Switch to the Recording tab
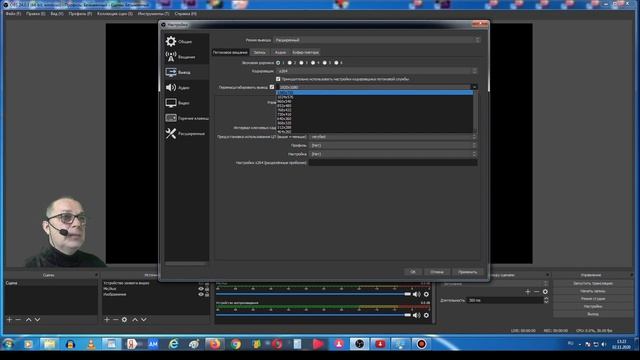The image size is (640, 360). 260,52
